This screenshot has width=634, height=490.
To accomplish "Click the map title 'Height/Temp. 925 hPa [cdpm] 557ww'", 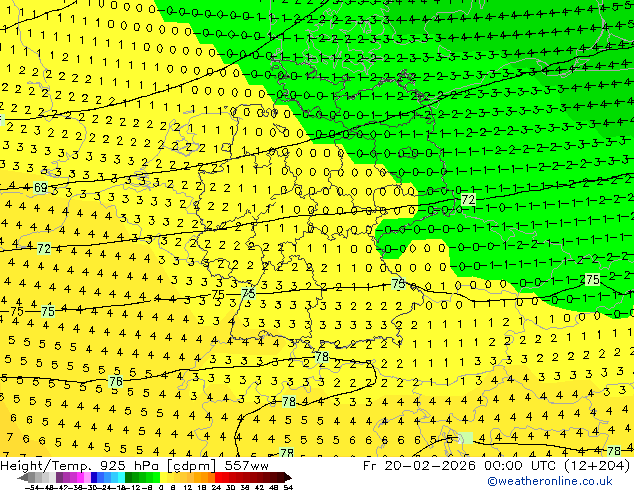I will click(x=134, y=465).
